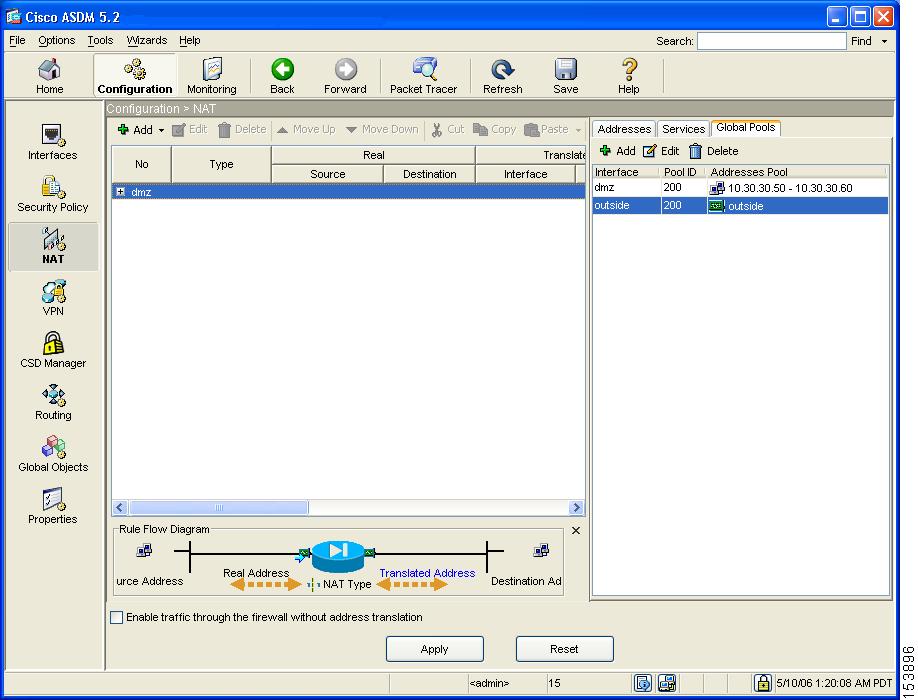Switch to the Addresses tab
Image resolution: width=918 pixels, height=700 pixels.
tap(624, 129)
